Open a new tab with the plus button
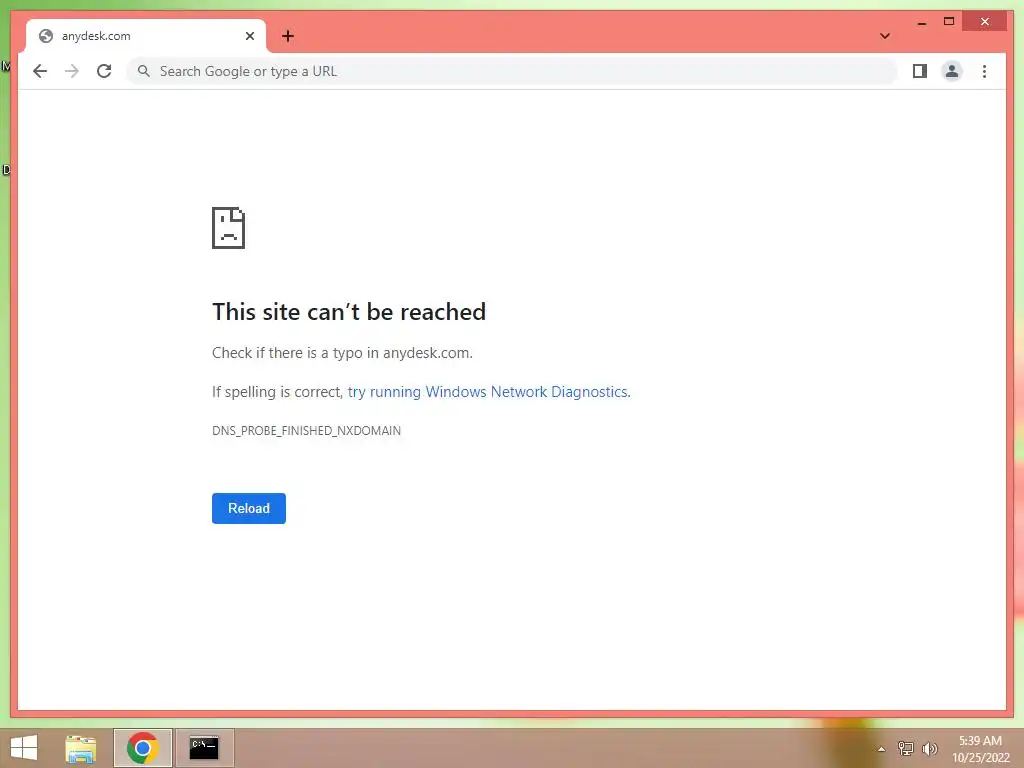Screen dimensions: 1024x768 coord(288,36)
